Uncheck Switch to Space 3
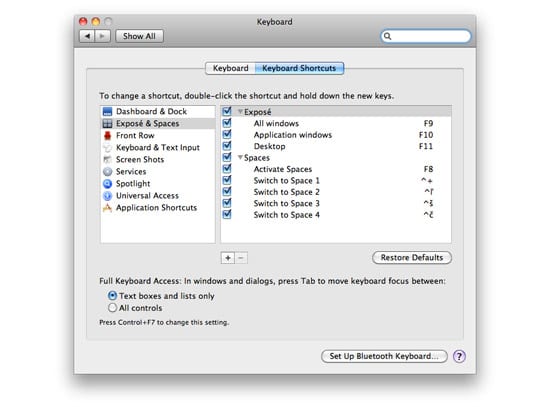Image resolution: width=550 pixels, height=407 pixels. coord(227,203)
